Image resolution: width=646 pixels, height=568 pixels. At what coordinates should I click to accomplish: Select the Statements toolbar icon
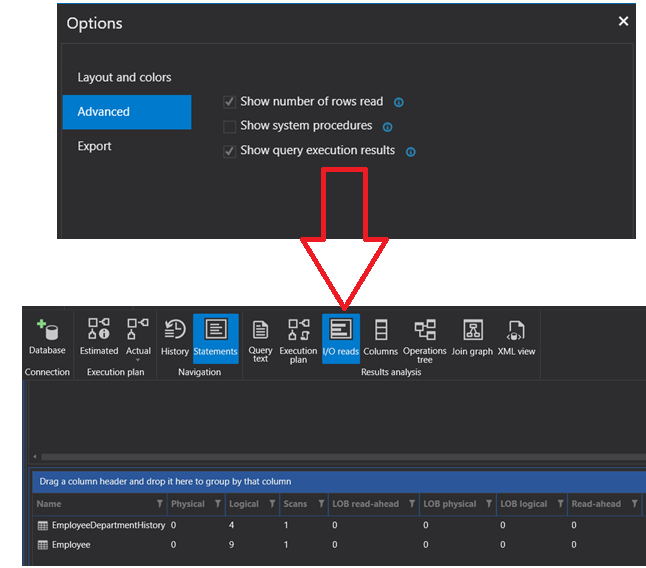click(215, 337)
